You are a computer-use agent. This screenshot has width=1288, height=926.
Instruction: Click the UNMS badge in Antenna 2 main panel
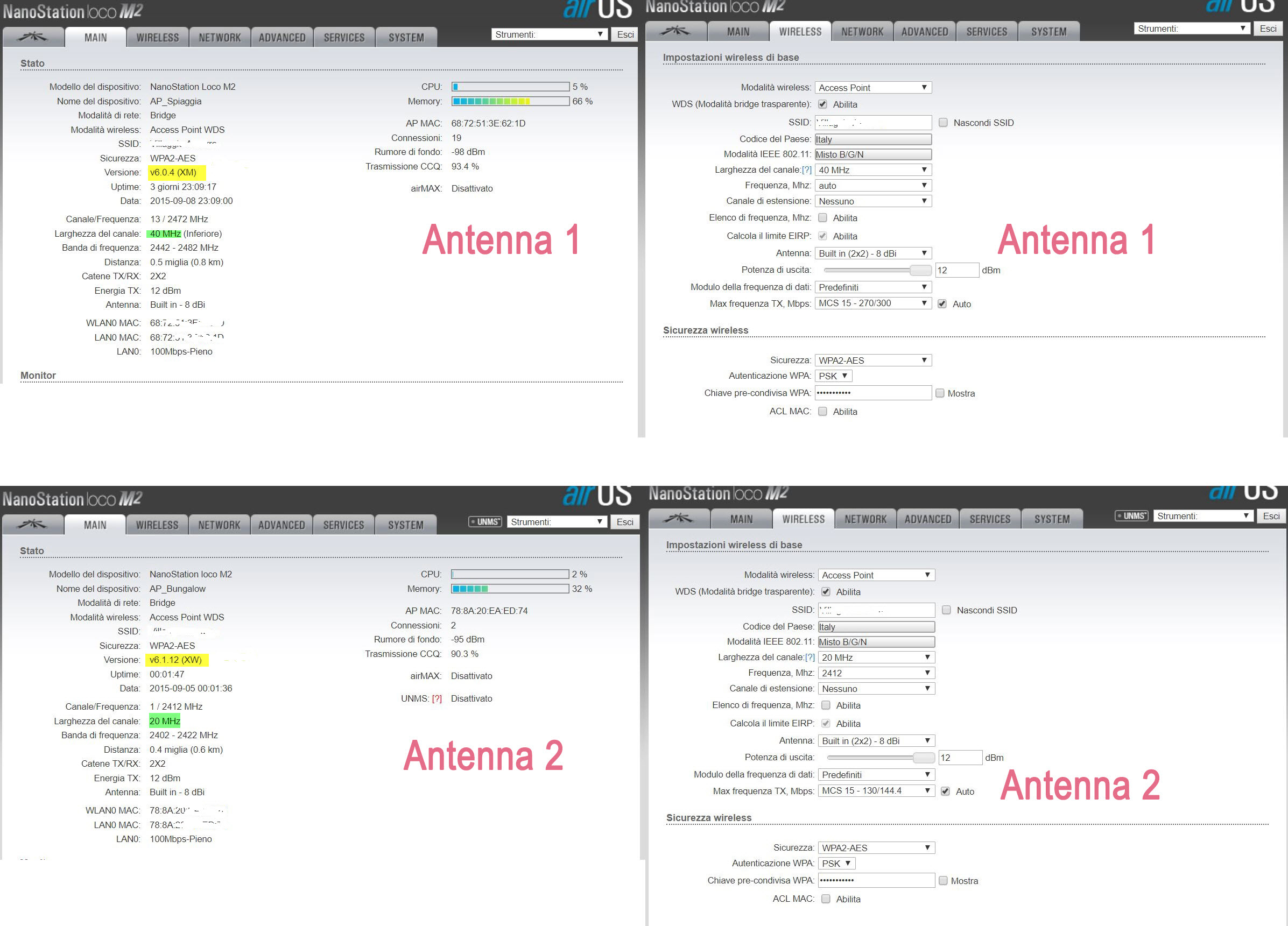[x=485, y=522]
